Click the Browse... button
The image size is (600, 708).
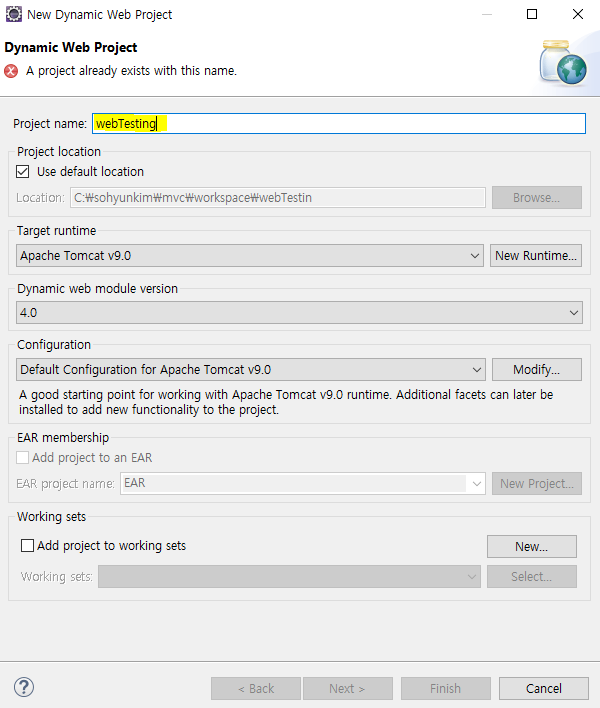(x=537, y=197)
